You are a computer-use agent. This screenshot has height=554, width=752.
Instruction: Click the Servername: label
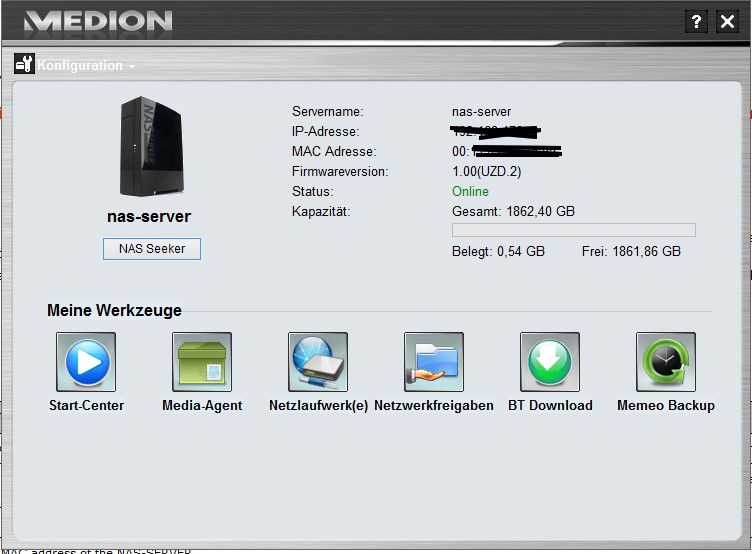[x=328, y=112]
